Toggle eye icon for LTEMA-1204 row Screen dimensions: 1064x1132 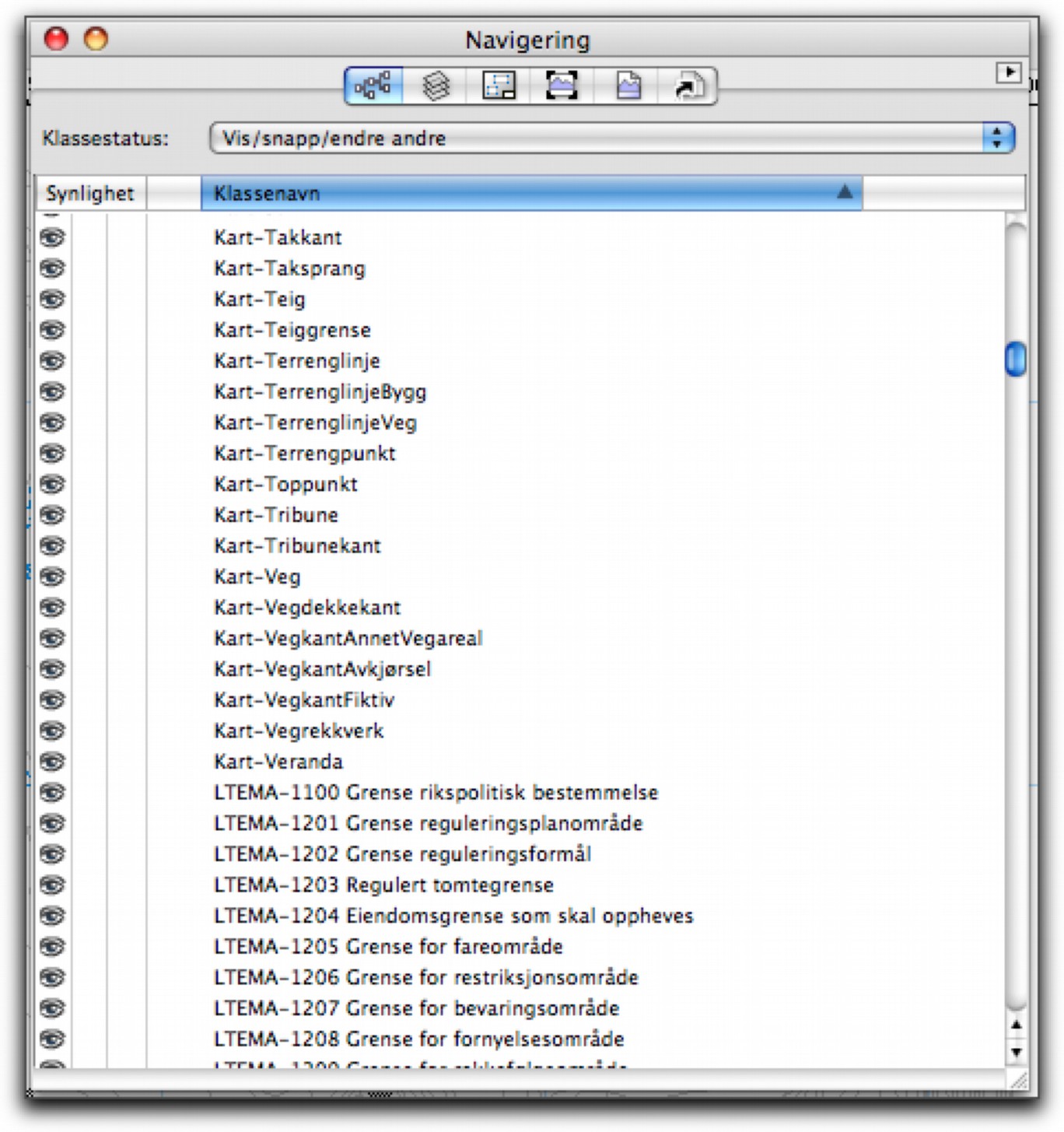point(52,916)
